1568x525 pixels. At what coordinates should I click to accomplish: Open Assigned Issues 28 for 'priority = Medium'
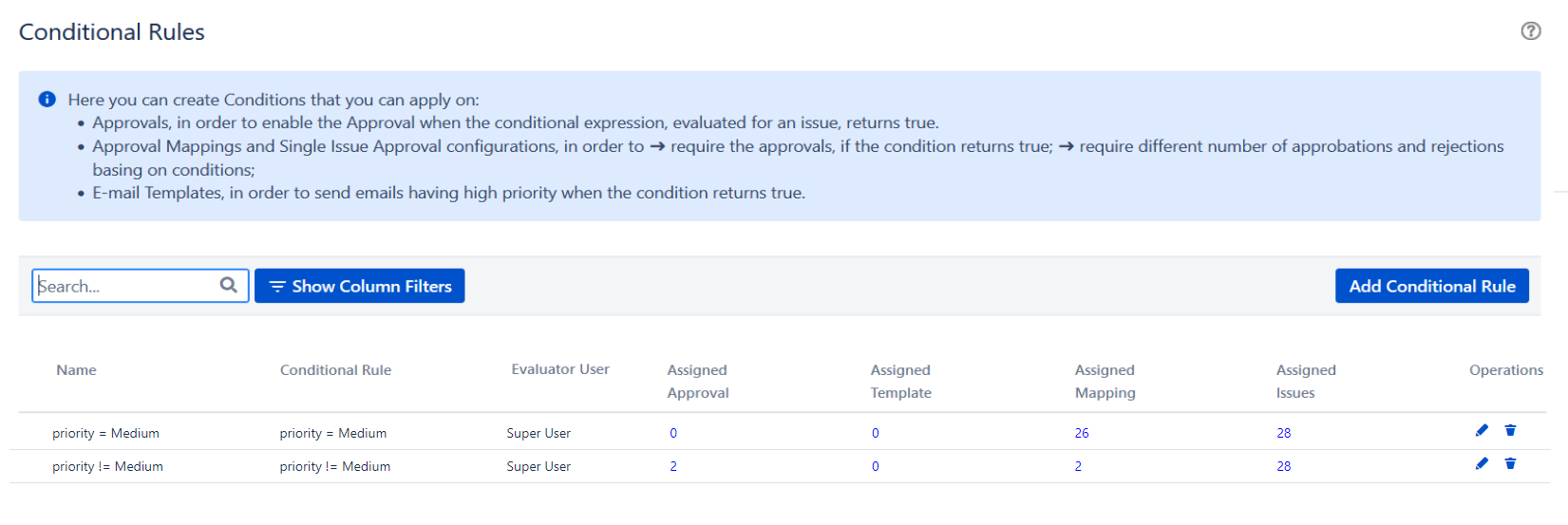(x=1283, y=433)
